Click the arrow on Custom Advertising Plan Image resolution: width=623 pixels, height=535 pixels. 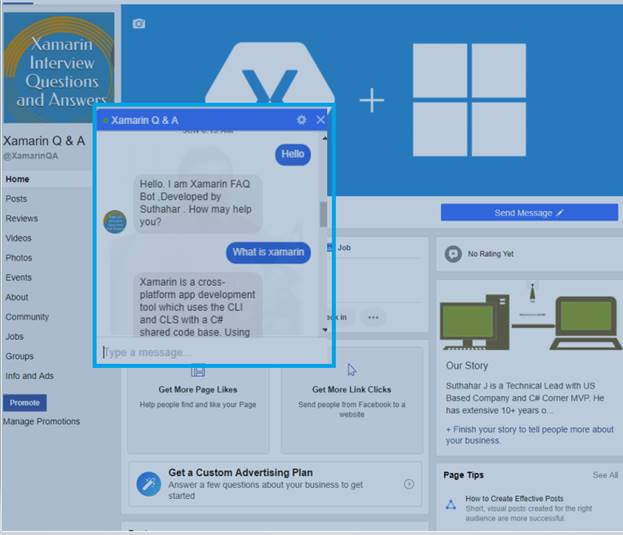pos(409,484)
